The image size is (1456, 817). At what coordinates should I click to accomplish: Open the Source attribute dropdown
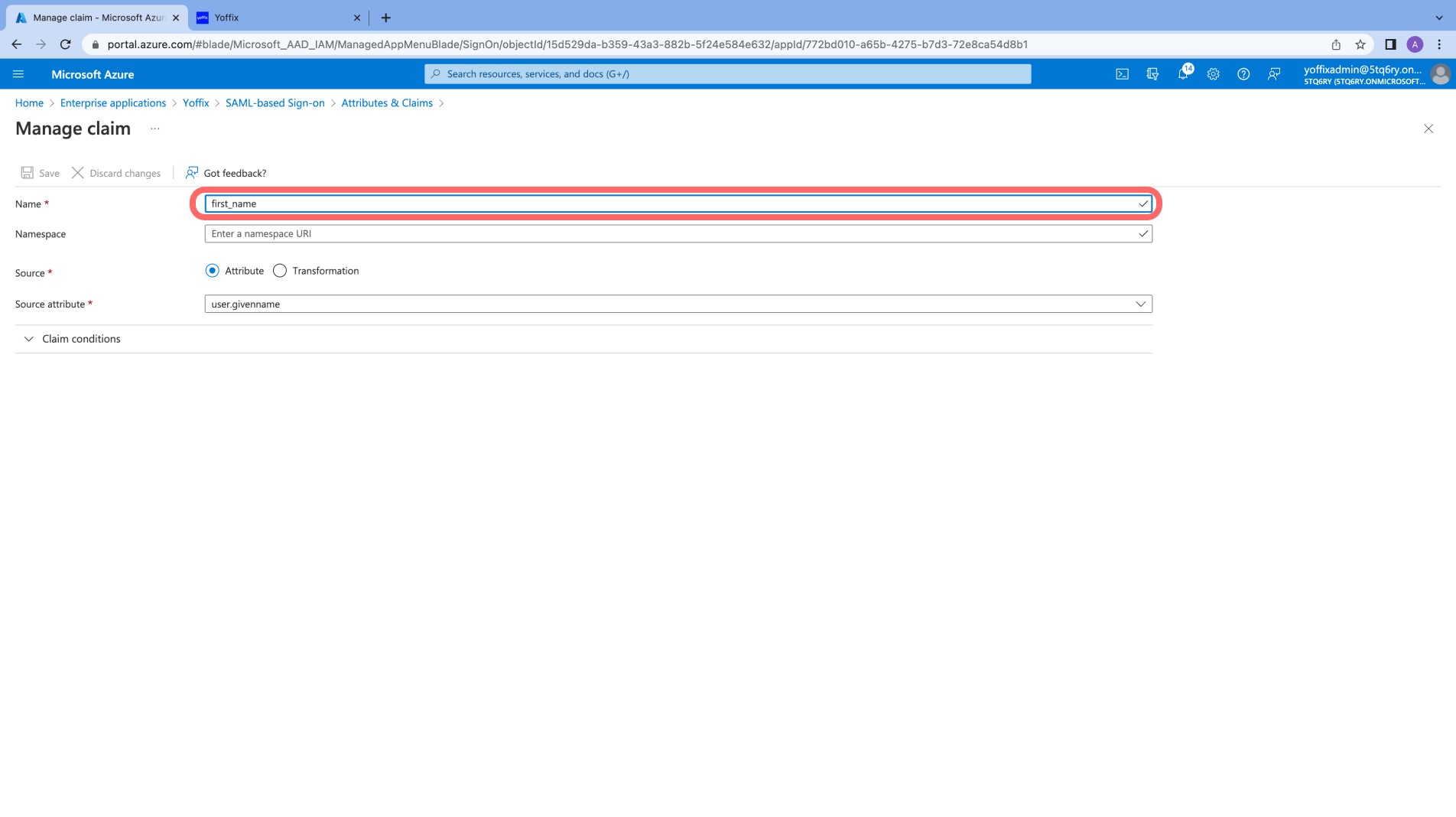(678, 304)
